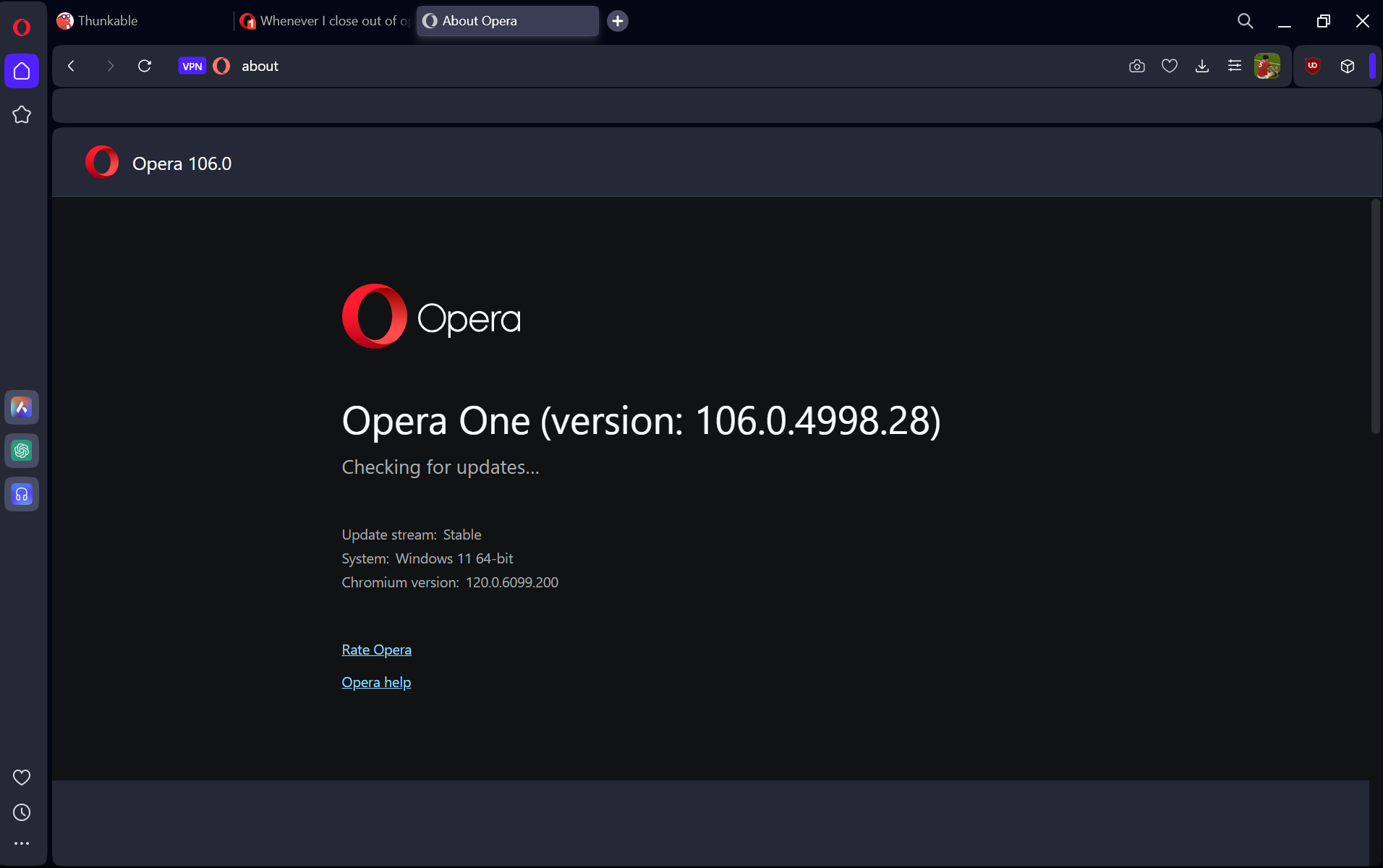Click the large Opera logo on page
Image resolution: width=1383 pixels, height=868 pixels.
tap(431, 316)
